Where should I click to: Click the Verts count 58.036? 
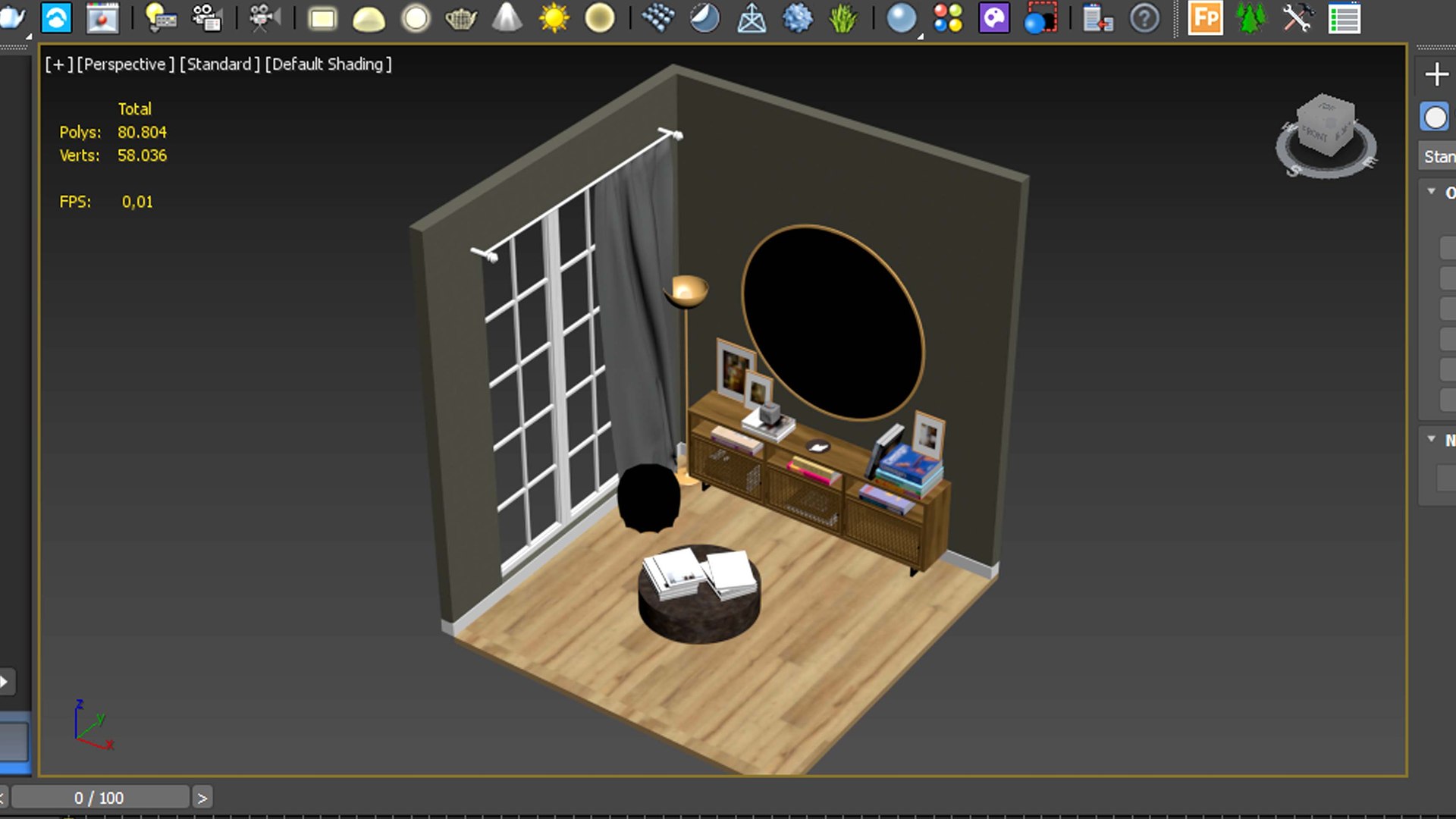coord(142,155)
